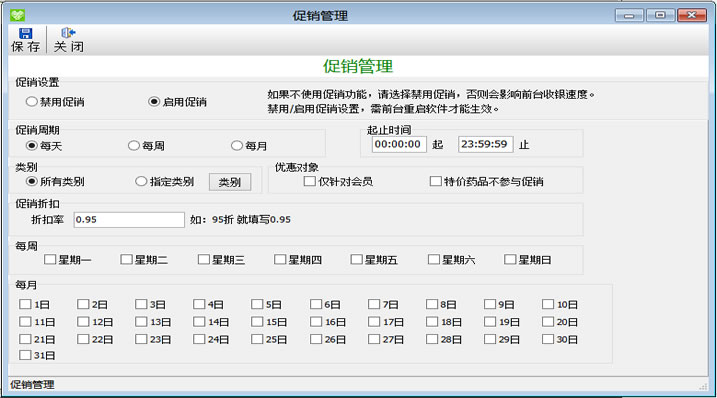Image resolution: width=717 pixels, height=398 pixels.
Task: Click the end time 23:59:59 field
Action: pos(486,144)
